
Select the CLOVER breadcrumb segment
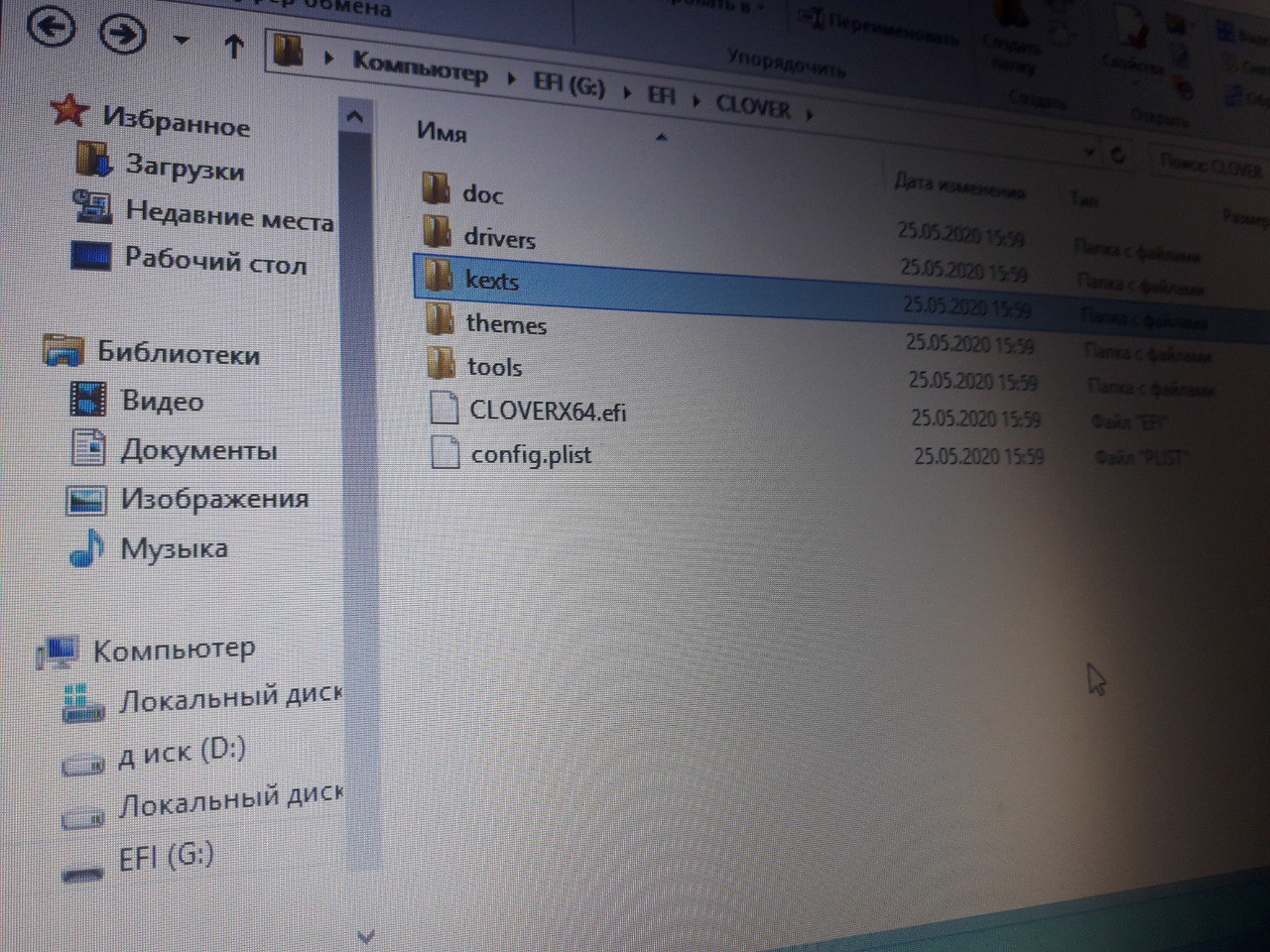753,105
